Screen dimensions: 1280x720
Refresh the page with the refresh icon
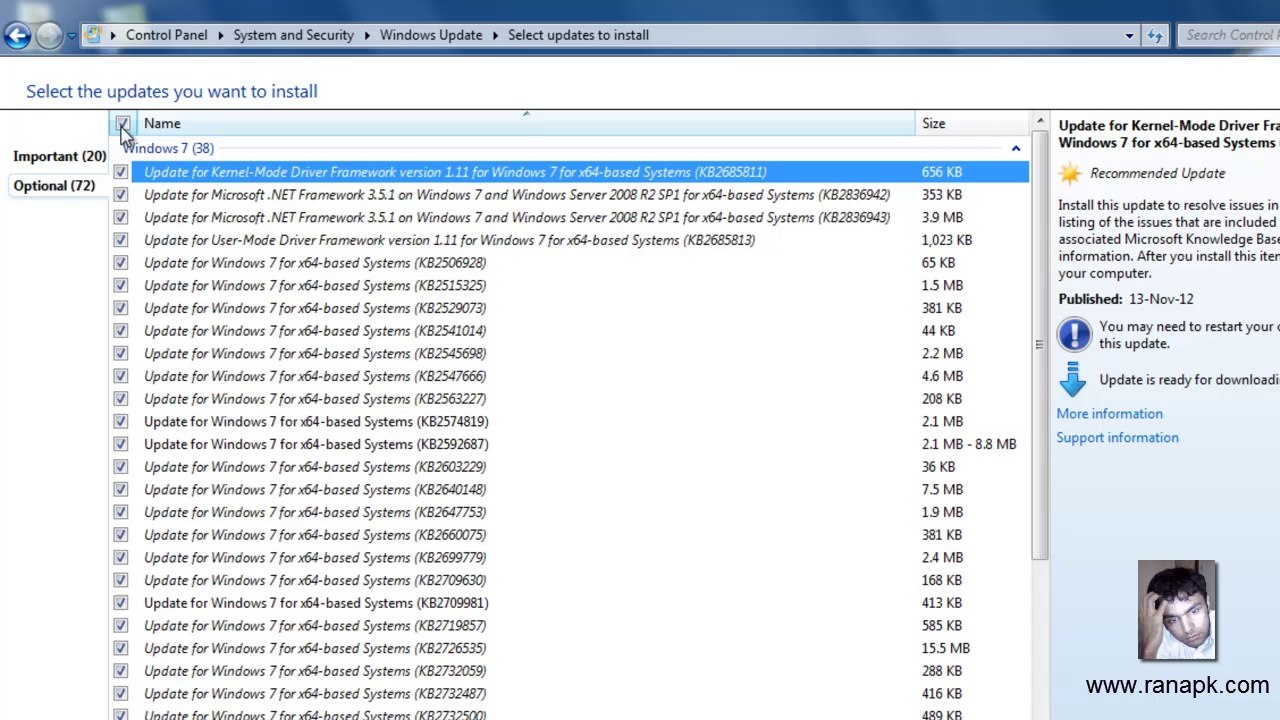(x=1155, y=35)
